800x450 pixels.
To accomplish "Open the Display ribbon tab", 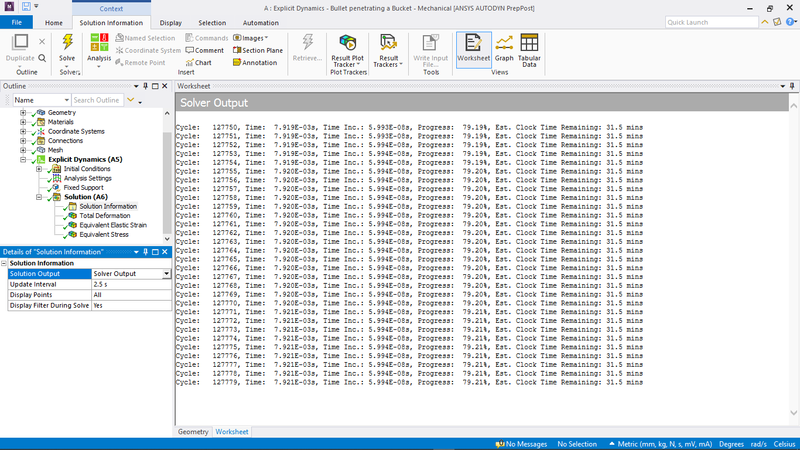I will pos(170,22).
